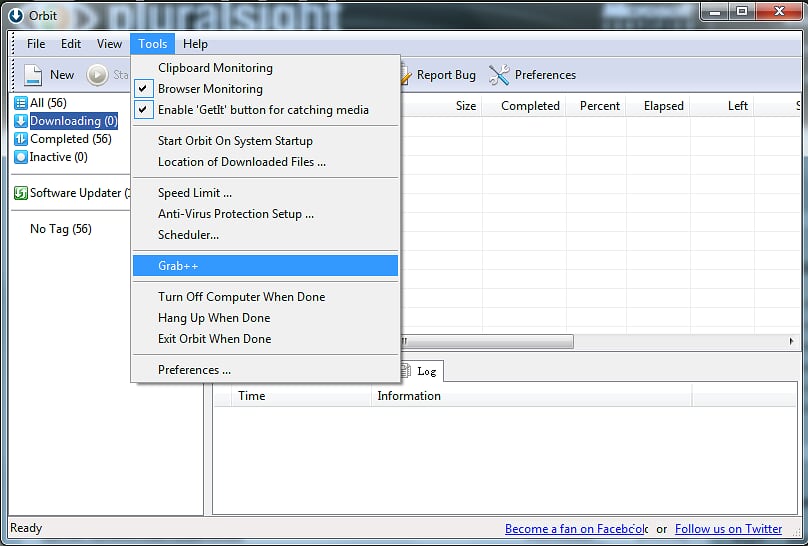Choose Preferences ... in the Tools menu
Screen dimensions: 808x546
[266, 370]
